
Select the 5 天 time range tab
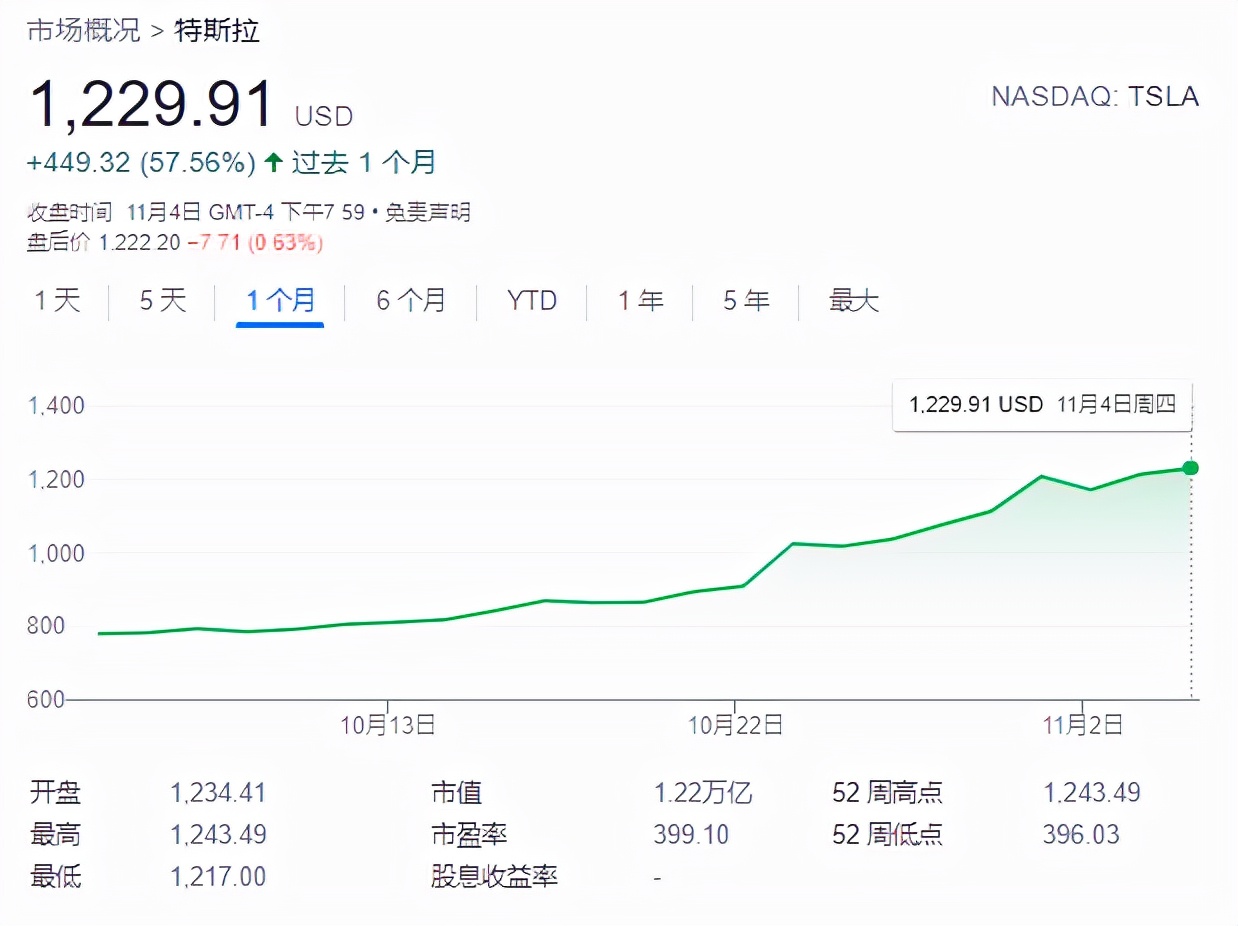pyautogui.click(x=163, y=300)
